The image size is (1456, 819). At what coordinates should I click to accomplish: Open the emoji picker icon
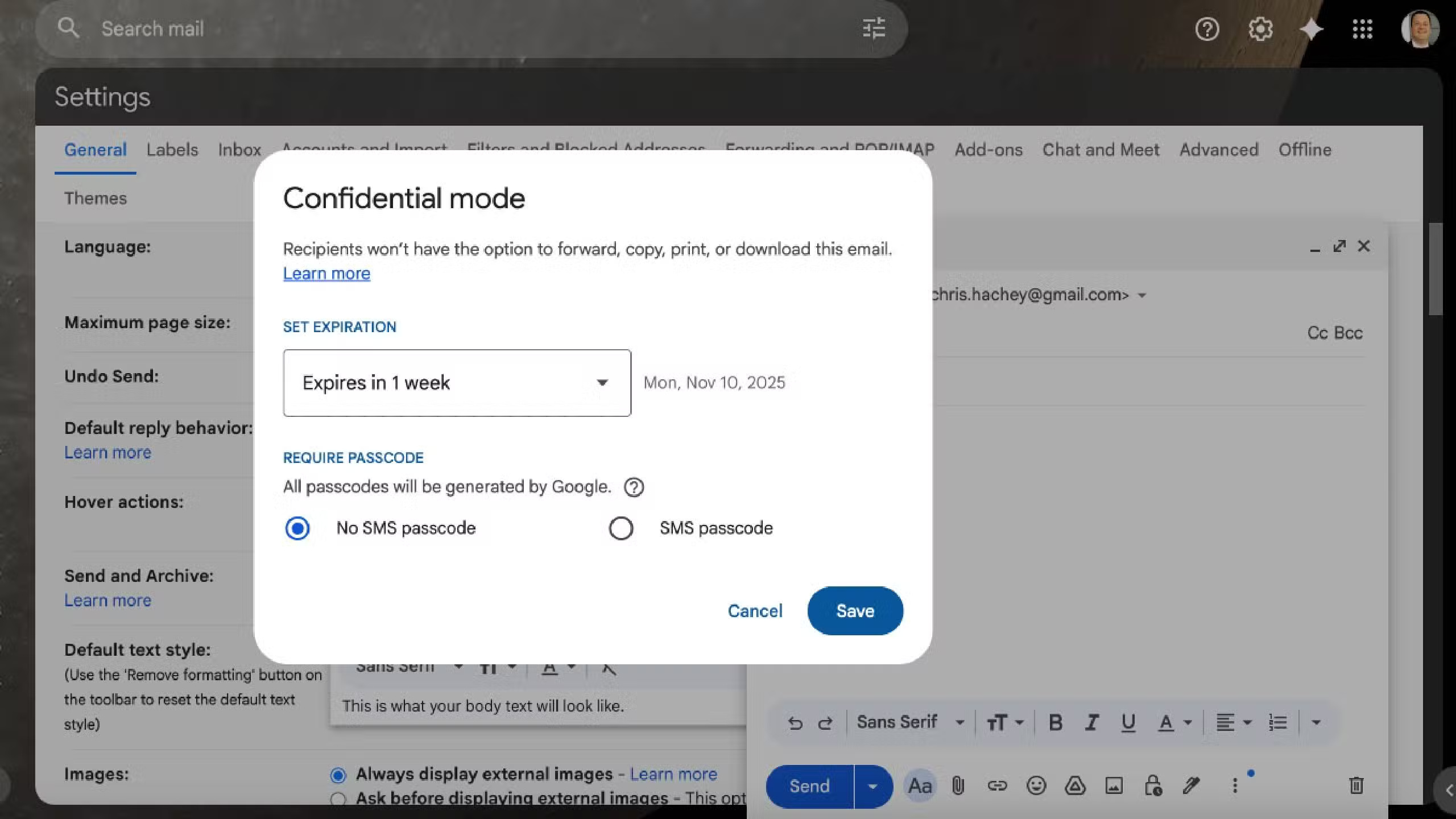click(1036, 786)
